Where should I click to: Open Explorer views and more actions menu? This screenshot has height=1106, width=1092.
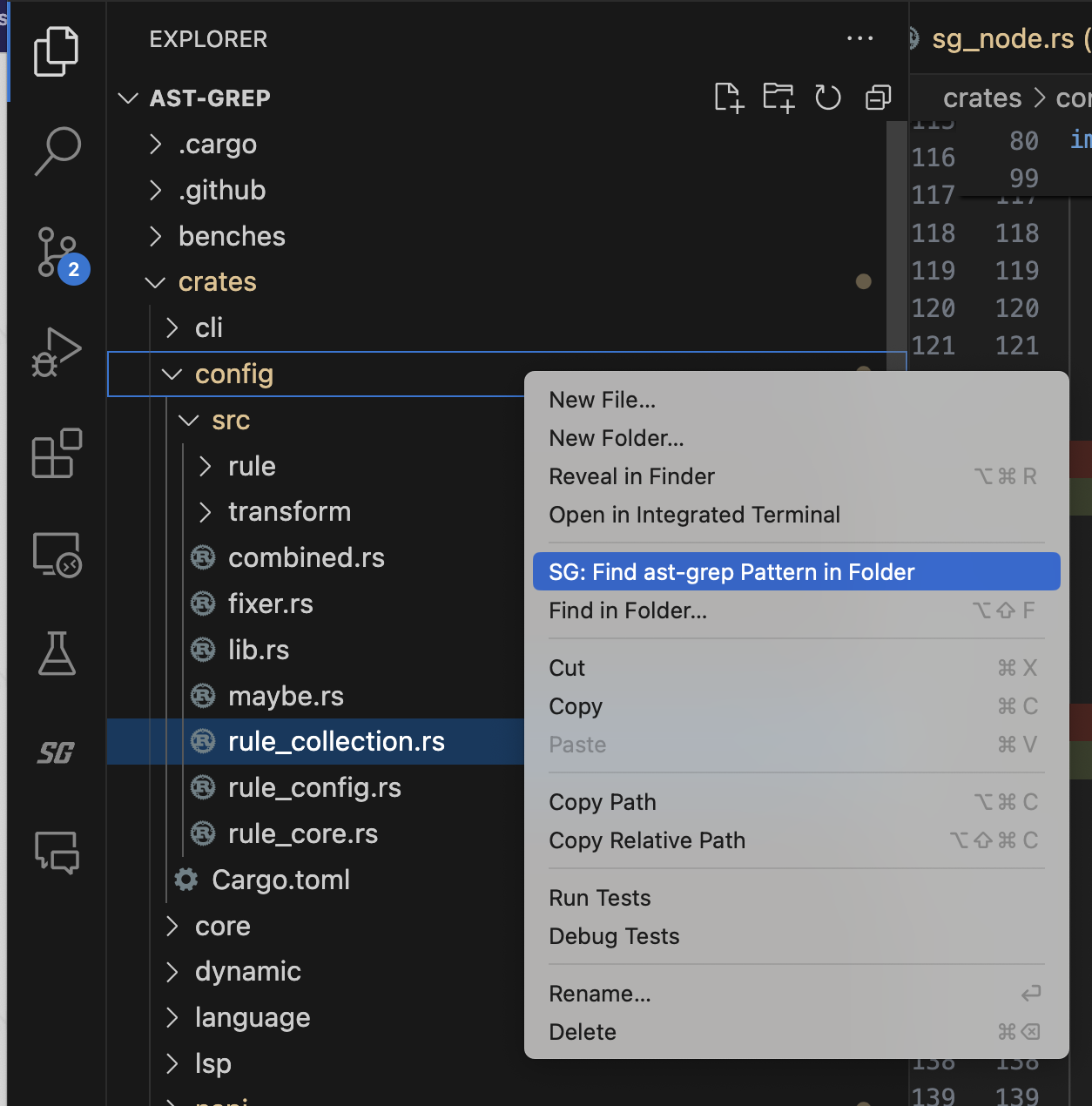pos(860,38)
